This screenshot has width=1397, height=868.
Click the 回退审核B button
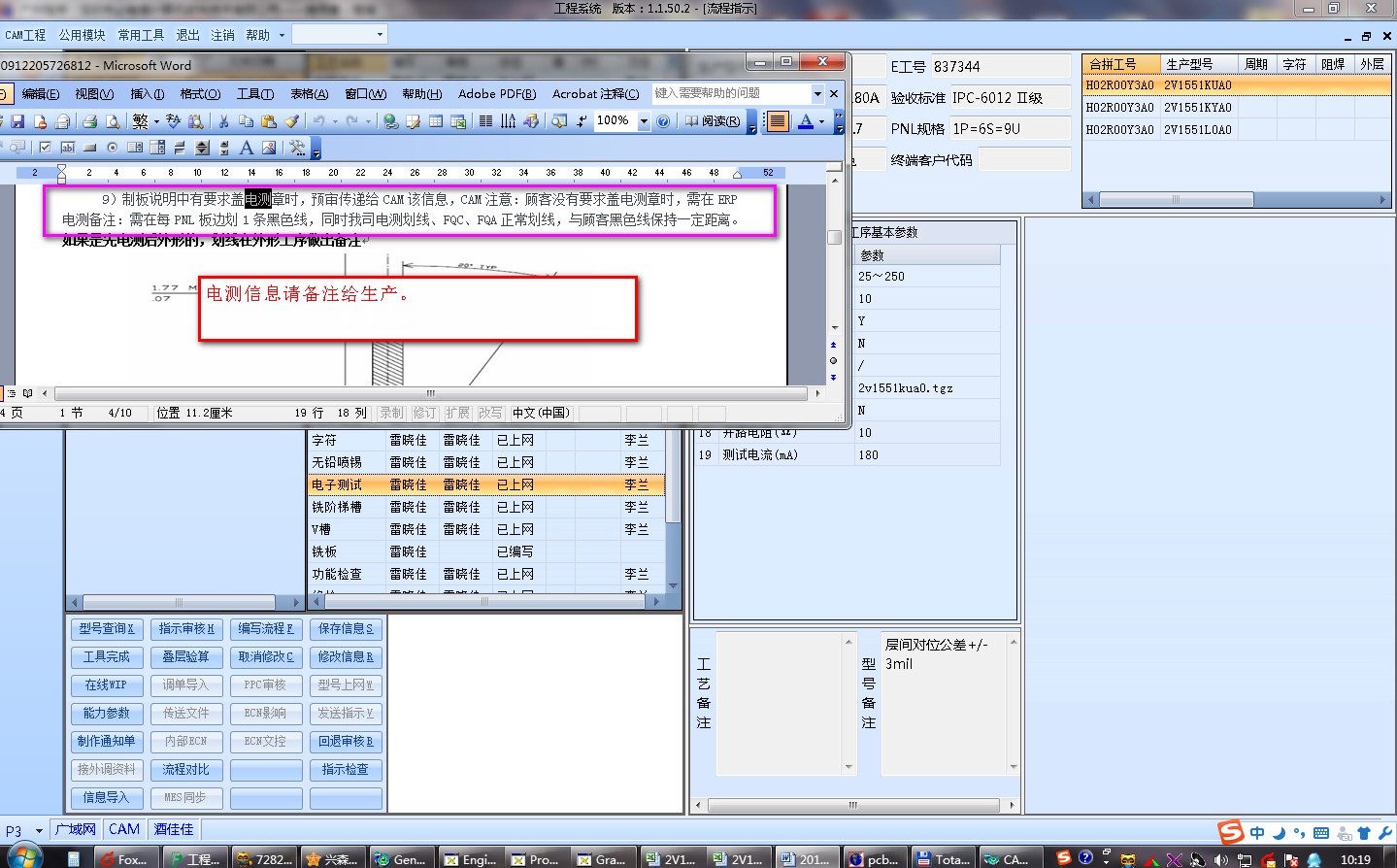coord(346,742)
